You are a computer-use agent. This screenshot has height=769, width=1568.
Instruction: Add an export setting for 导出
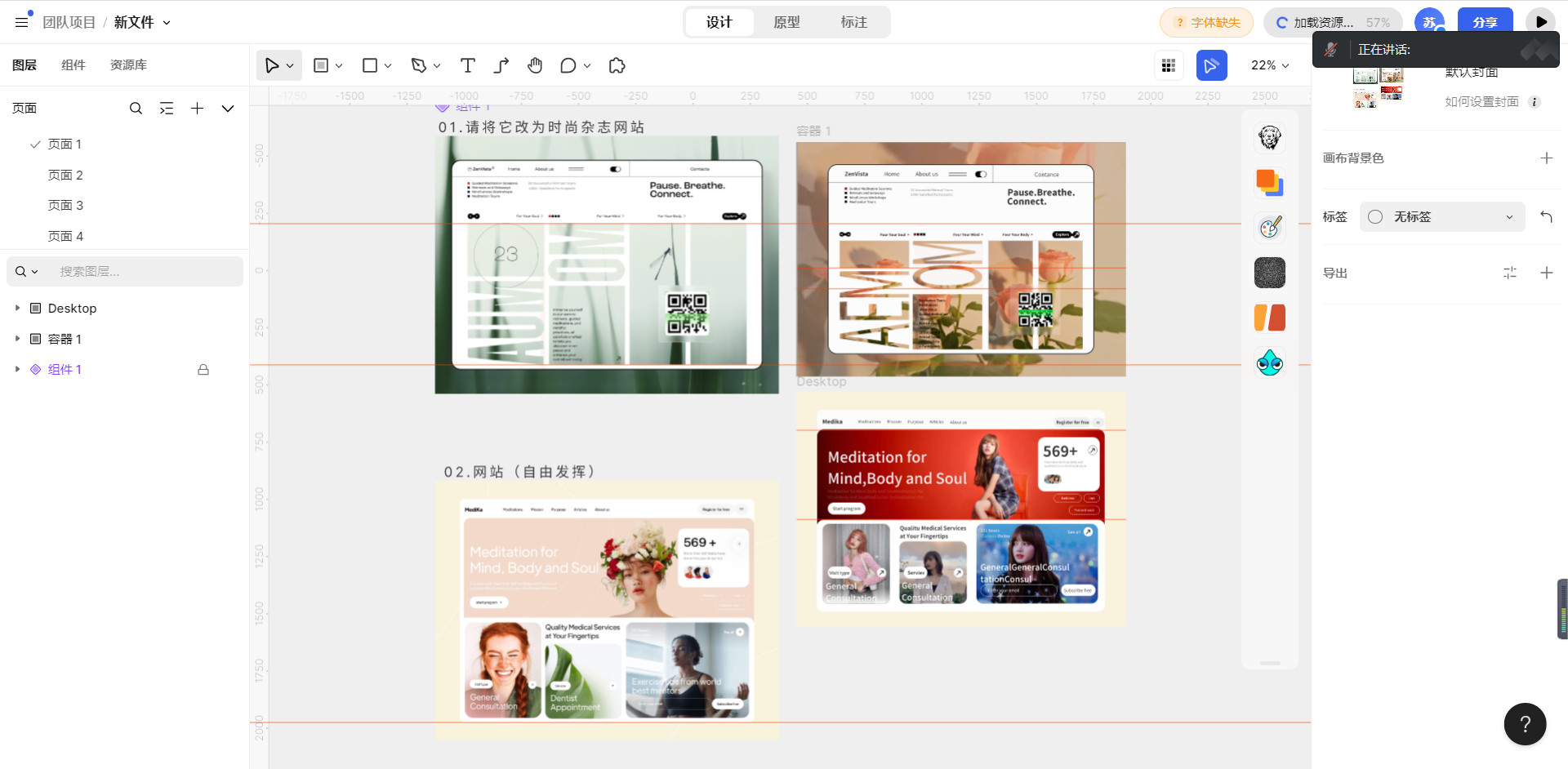pyautogui.click(x=1547, y=273)
